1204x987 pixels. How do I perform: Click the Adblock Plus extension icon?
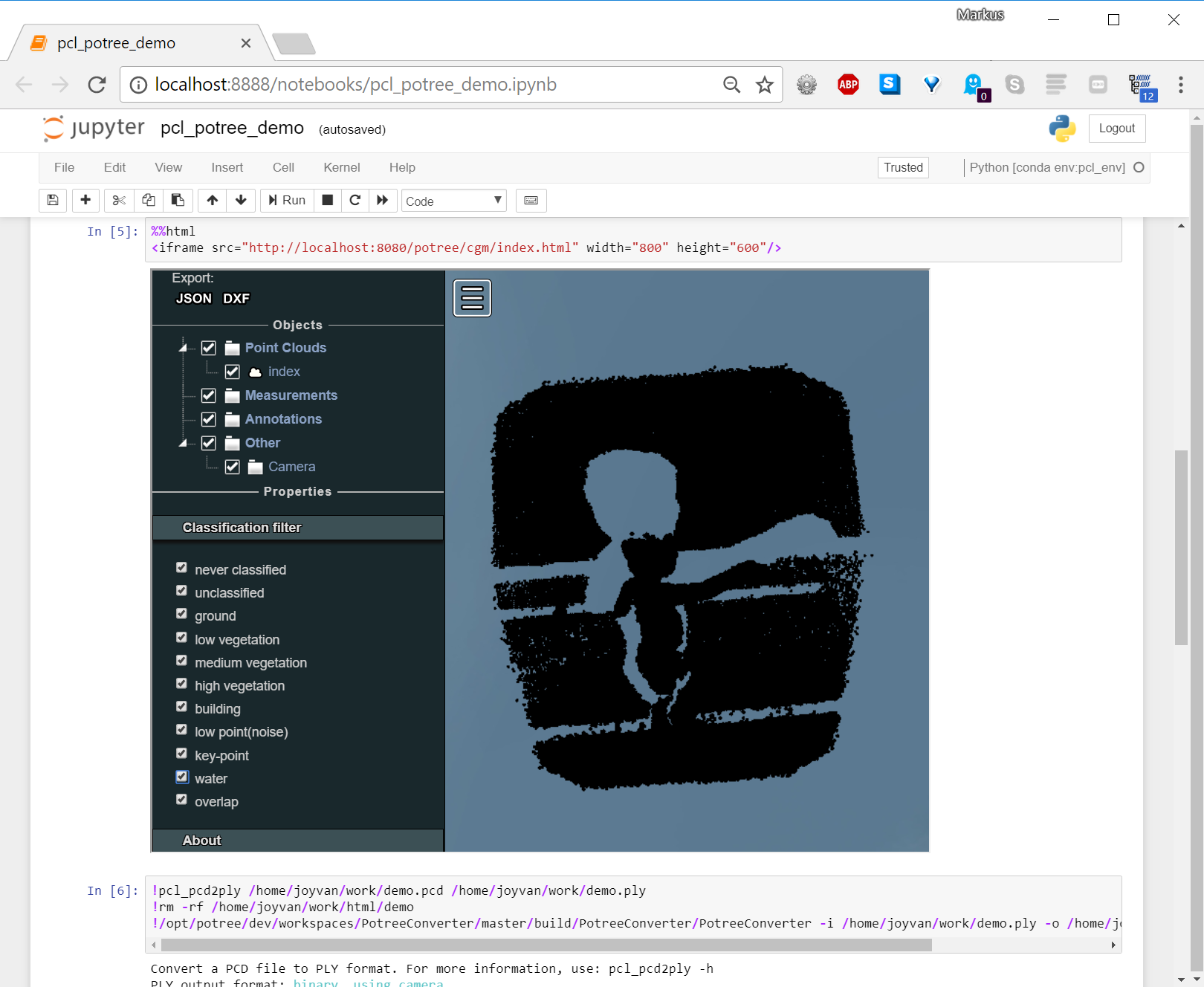coord(848,85)
